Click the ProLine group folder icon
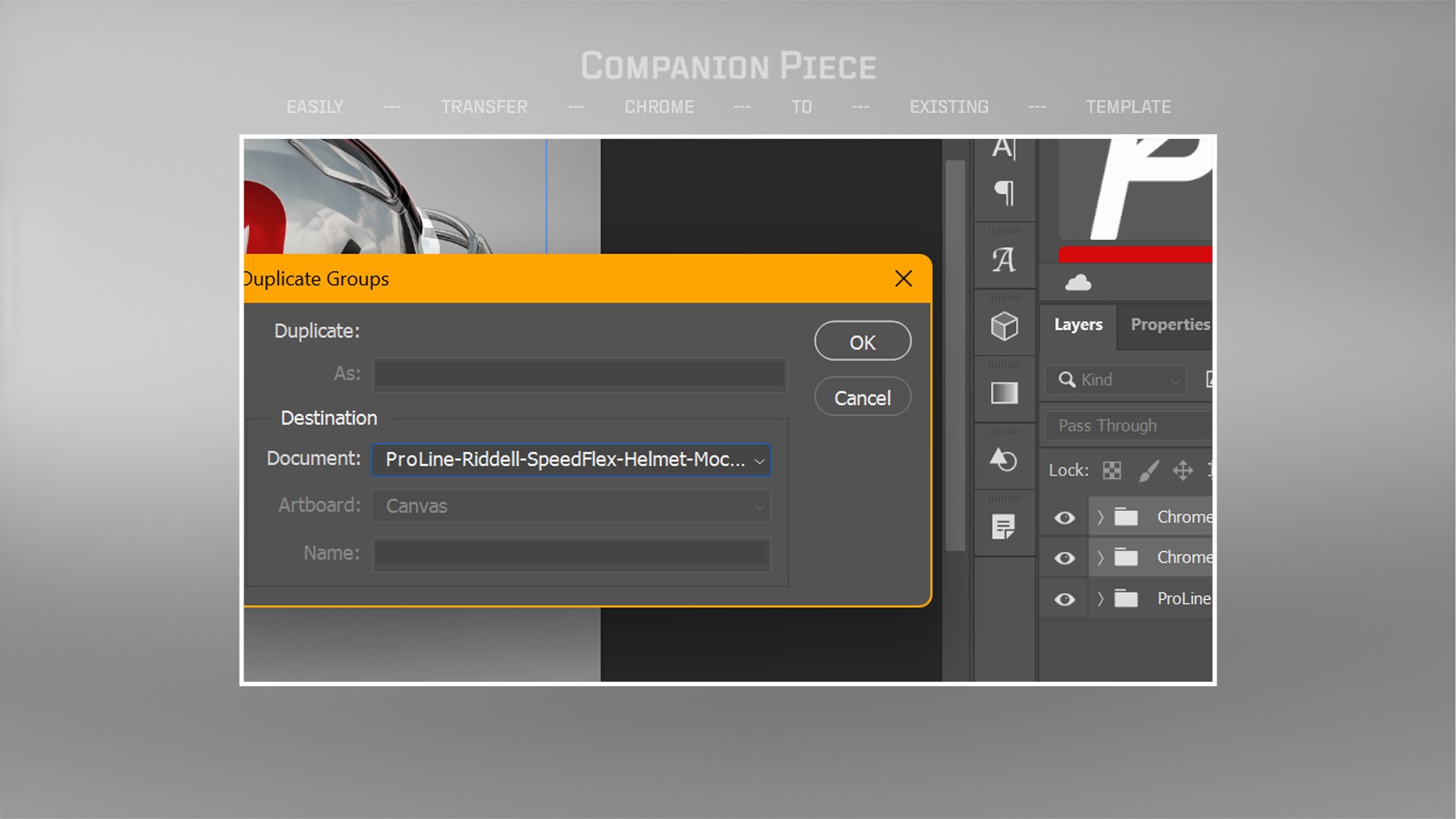The height and width of the screenshot is (819, 1456). (x=1126, y=598)
